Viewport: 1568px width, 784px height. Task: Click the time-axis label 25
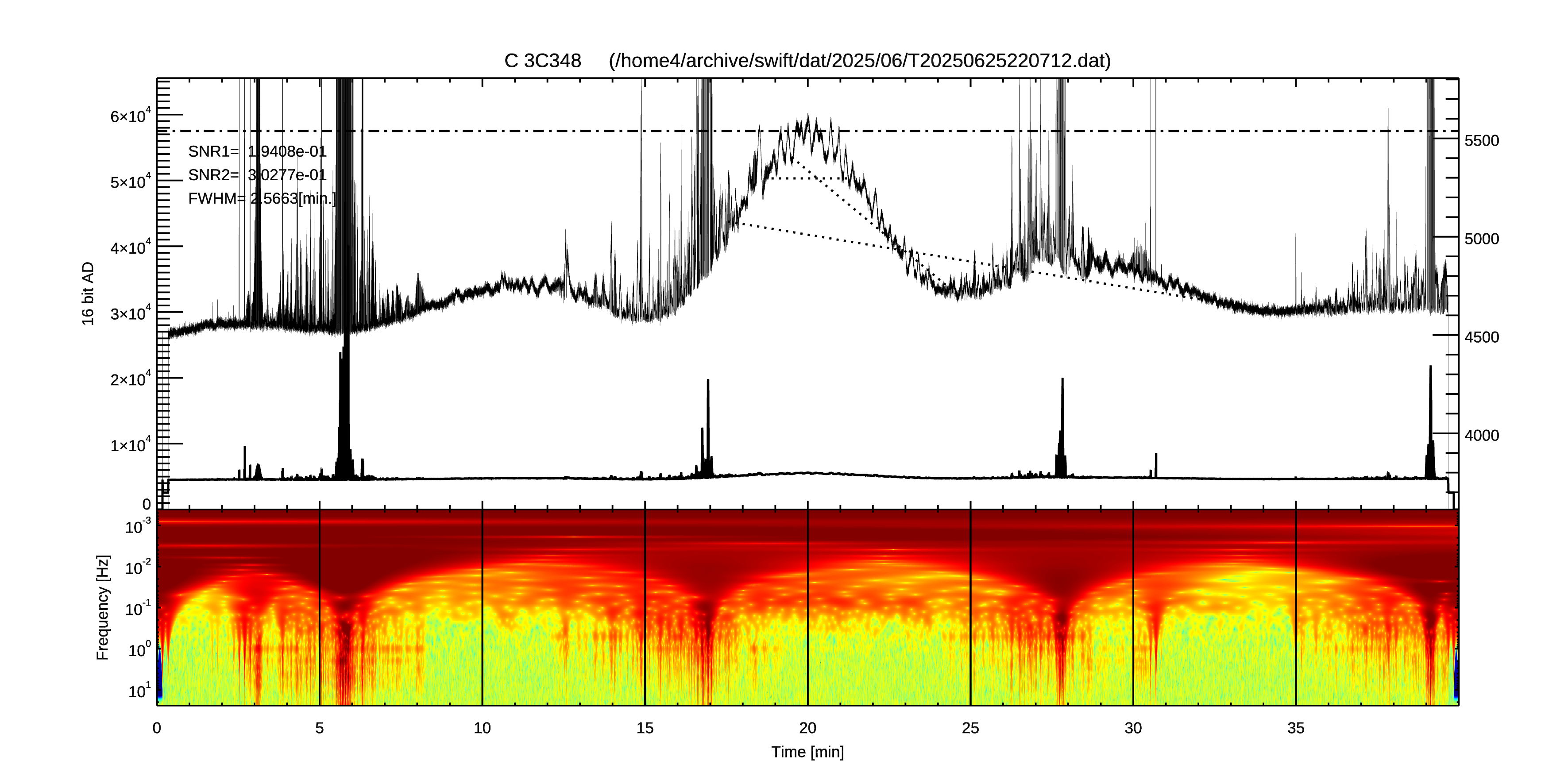pos(970,728)
